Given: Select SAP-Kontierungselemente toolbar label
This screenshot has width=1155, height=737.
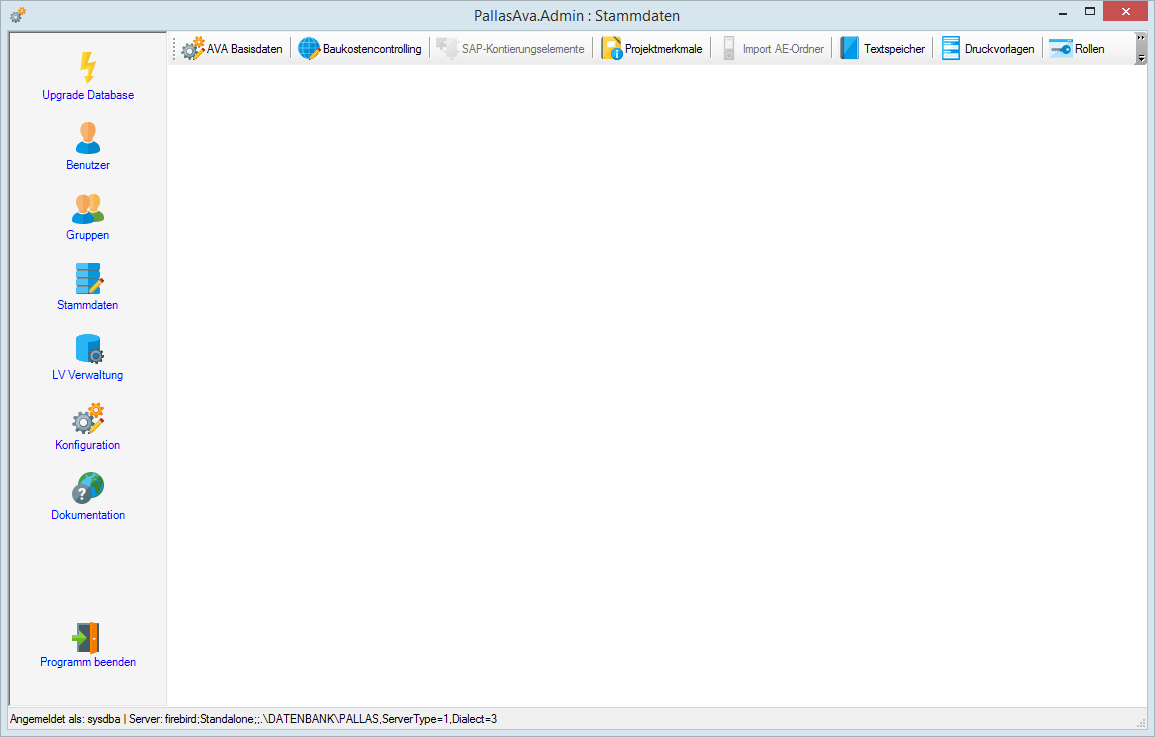Looking at the screenshot, I should tap(523, 49).
